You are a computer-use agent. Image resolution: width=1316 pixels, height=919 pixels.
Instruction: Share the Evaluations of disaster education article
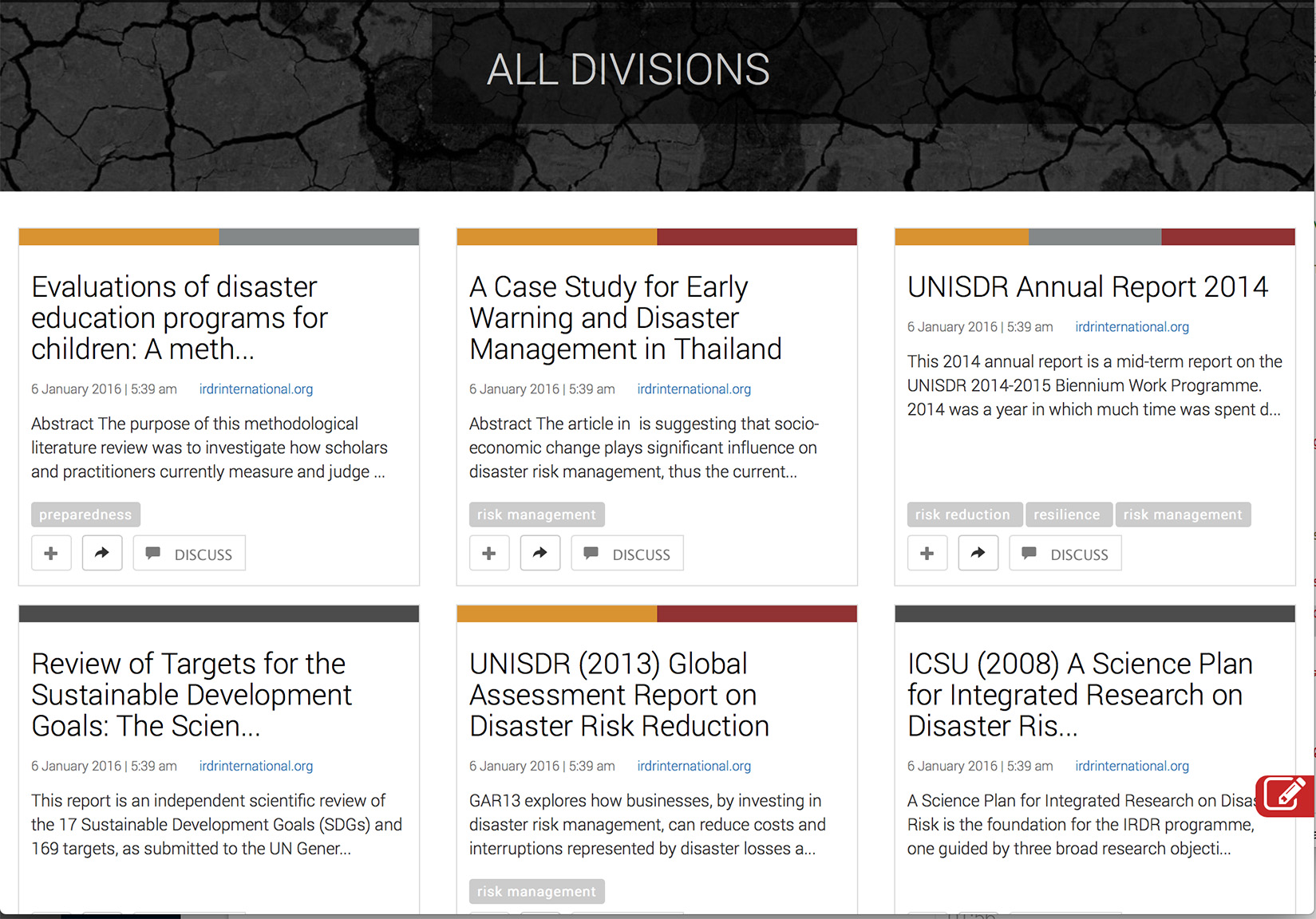(102, 554)
